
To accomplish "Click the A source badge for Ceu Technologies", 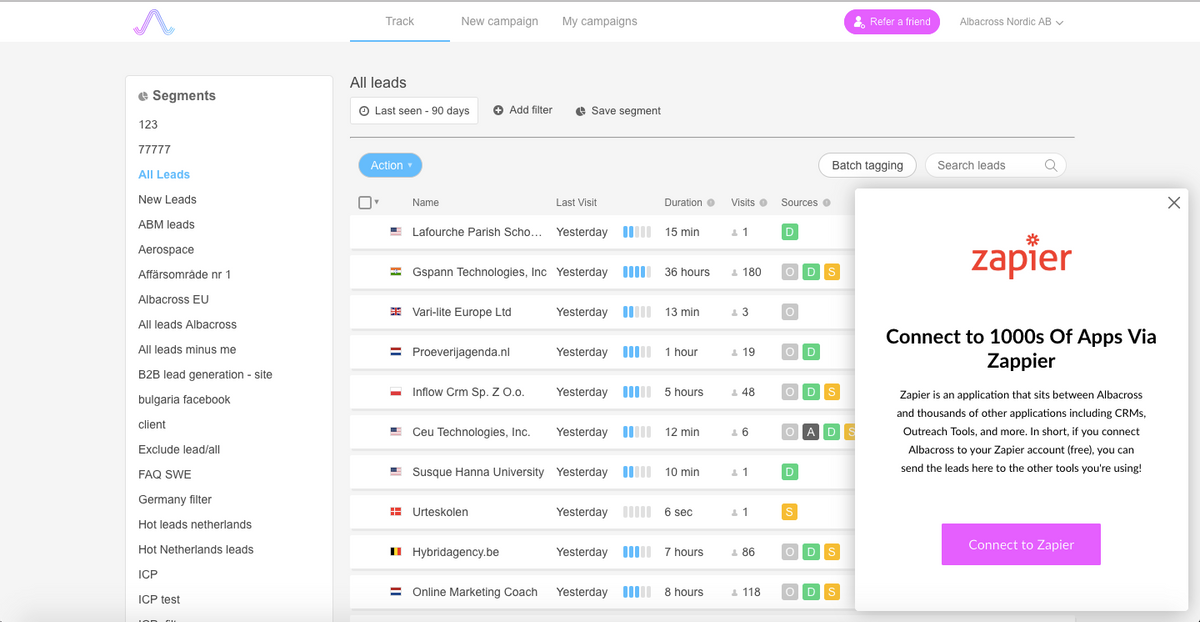I will click(811, 432).
